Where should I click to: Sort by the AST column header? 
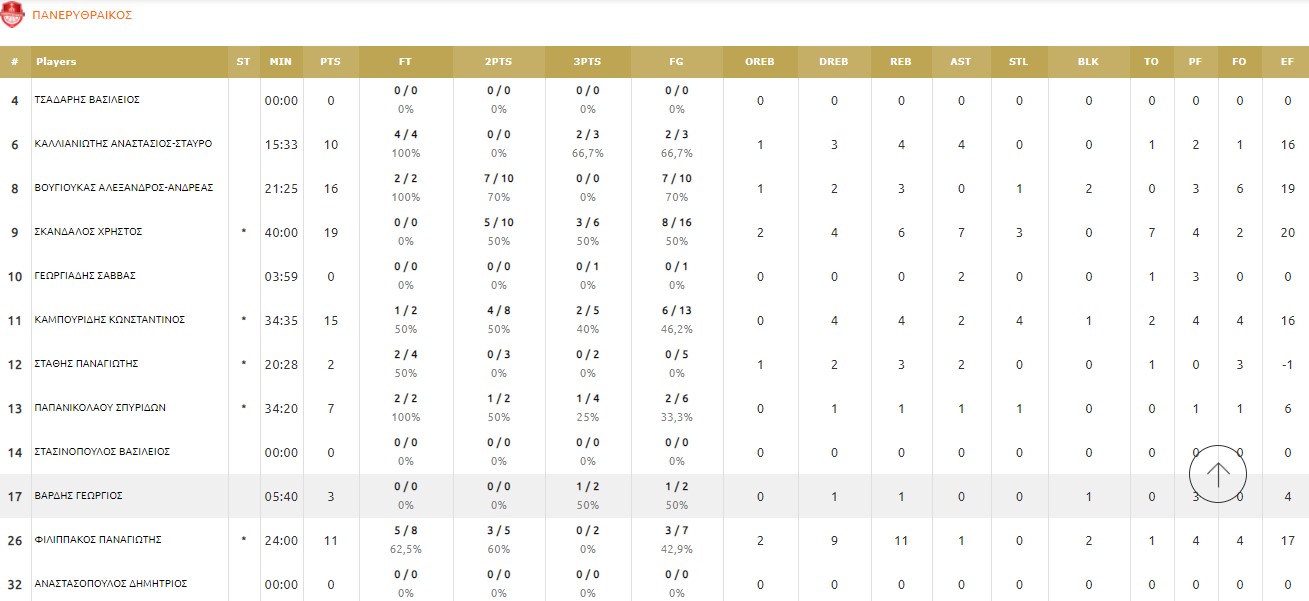click(x=960, y=62)
